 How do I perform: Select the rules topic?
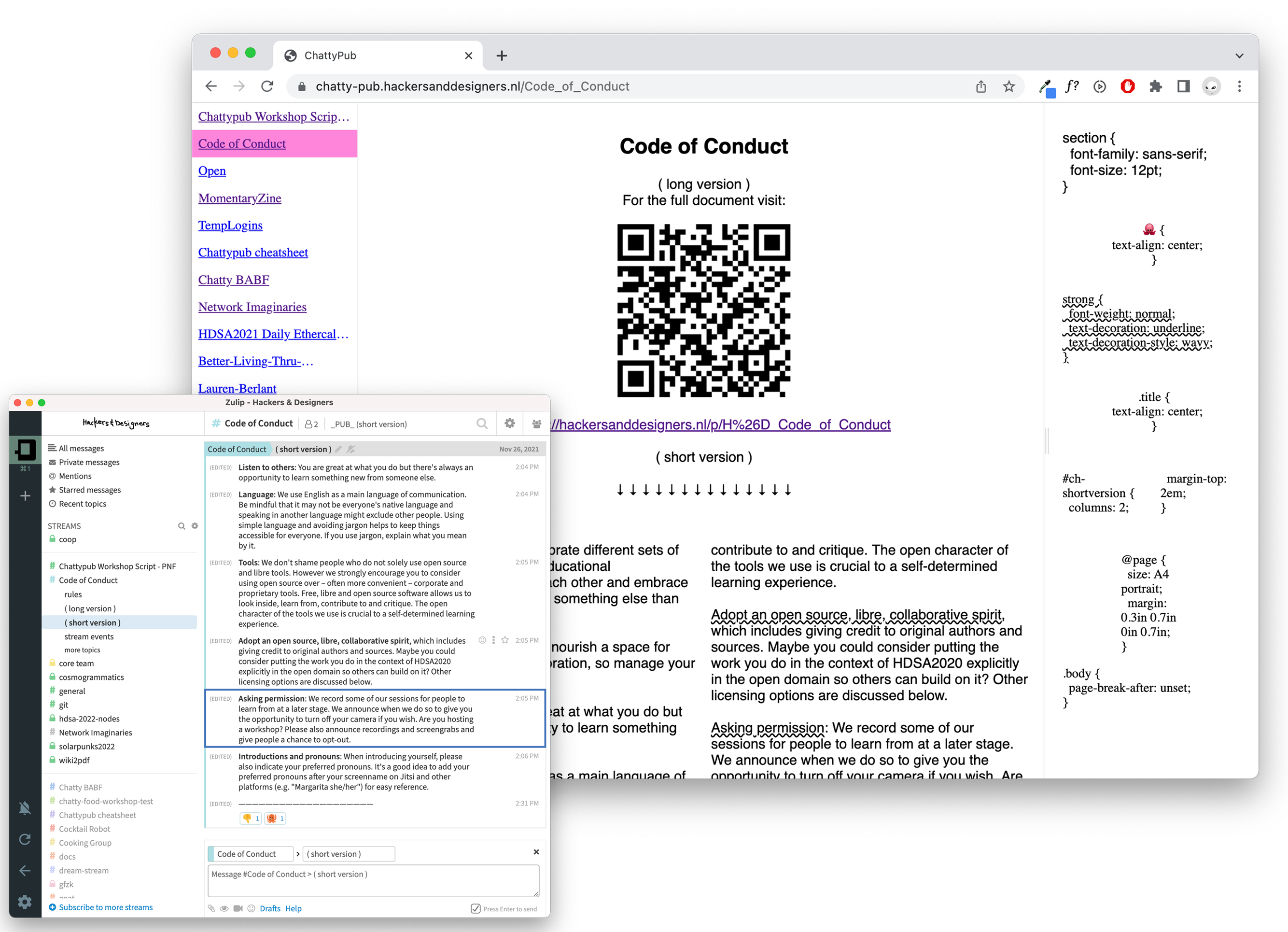tap(73, 594)
